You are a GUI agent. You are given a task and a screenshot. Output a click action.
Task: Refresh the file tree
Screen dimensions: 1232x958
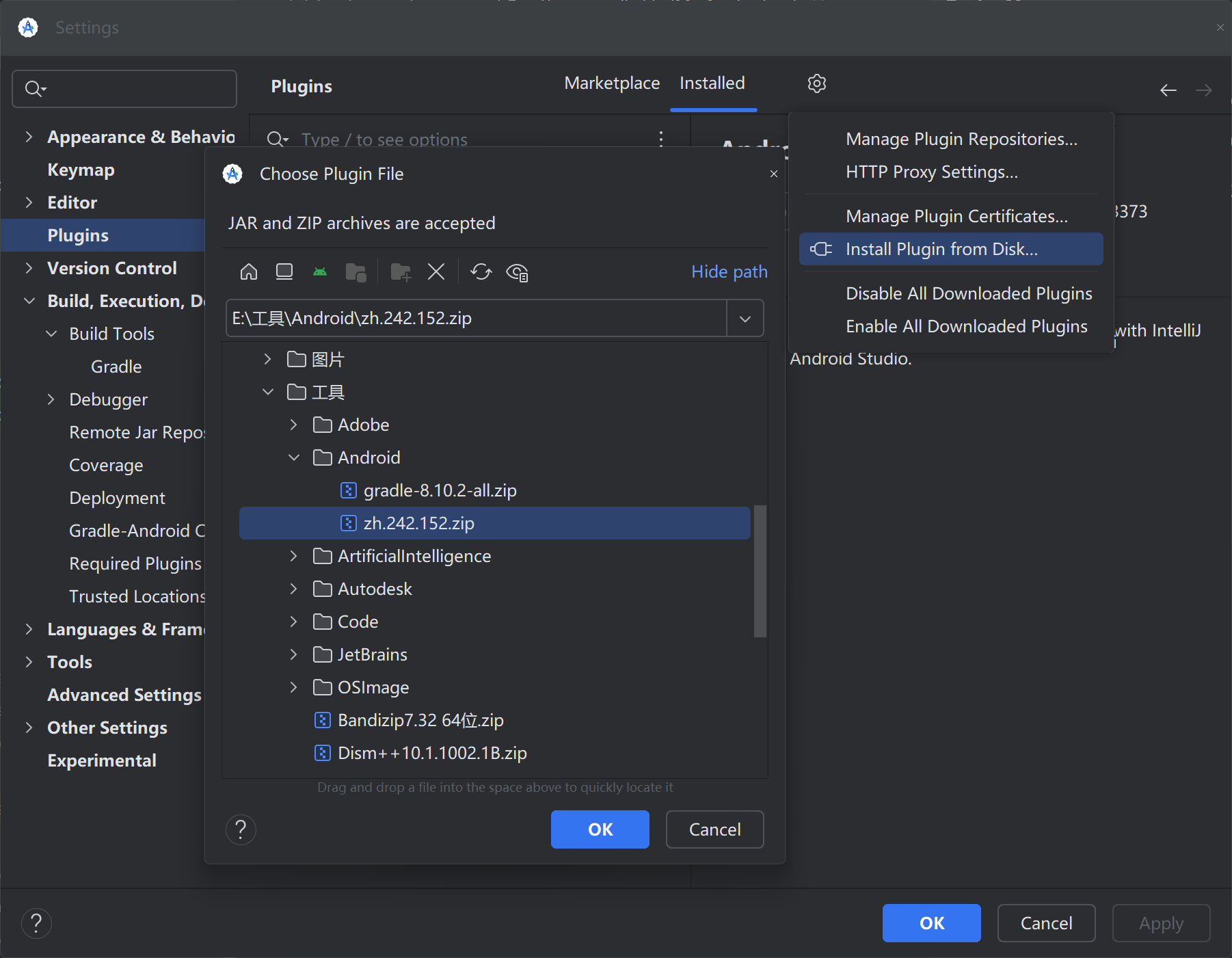pos(481,272)
